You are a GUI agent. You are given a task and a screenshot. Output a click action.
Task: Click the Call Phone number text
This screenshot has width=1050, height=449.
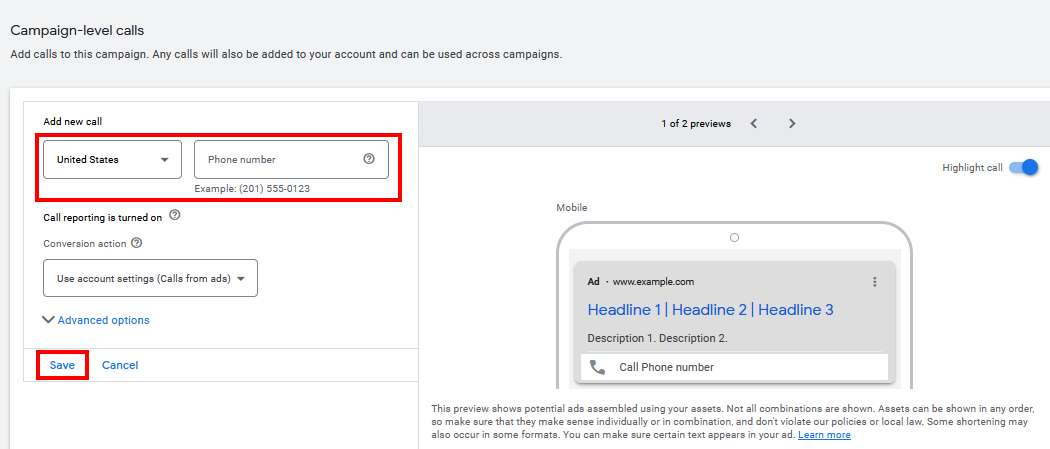(666, 367)
